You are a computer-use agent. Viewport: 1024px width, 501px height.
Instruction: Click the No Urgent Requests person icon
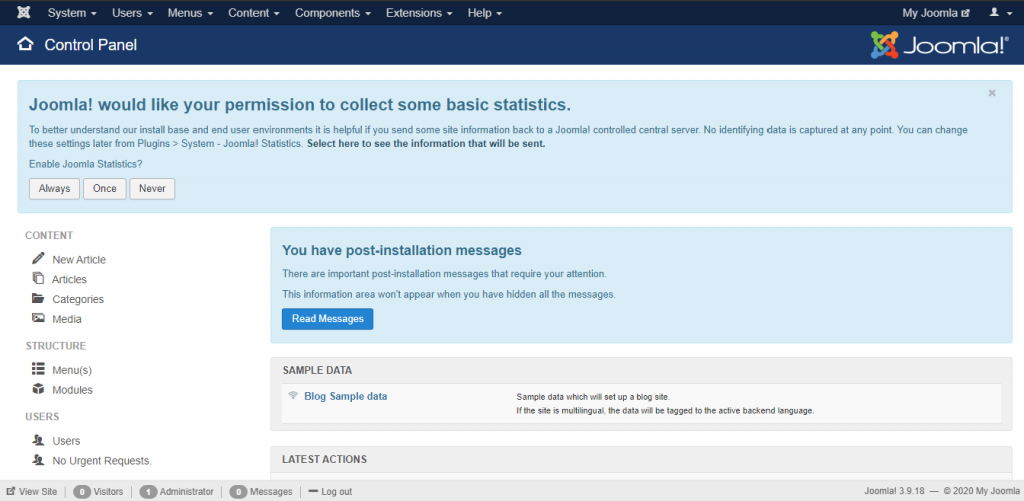click(39, 460)
